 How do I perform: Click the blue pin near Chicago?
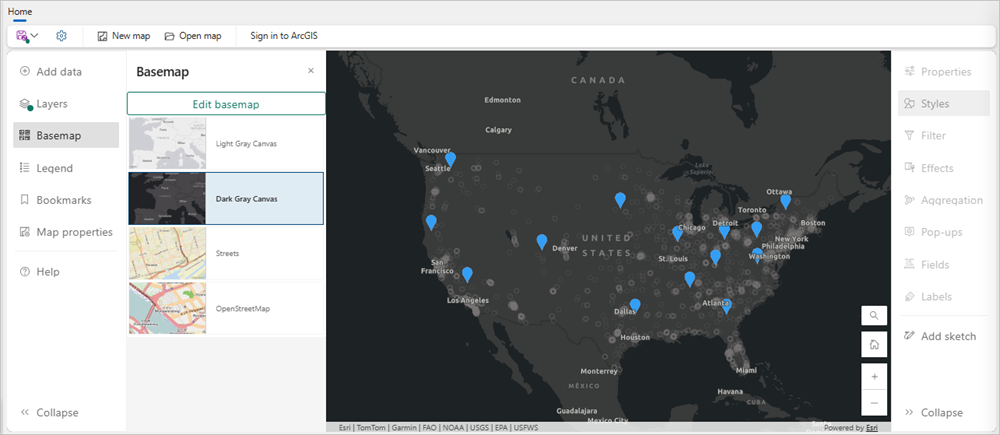[677, 233]
